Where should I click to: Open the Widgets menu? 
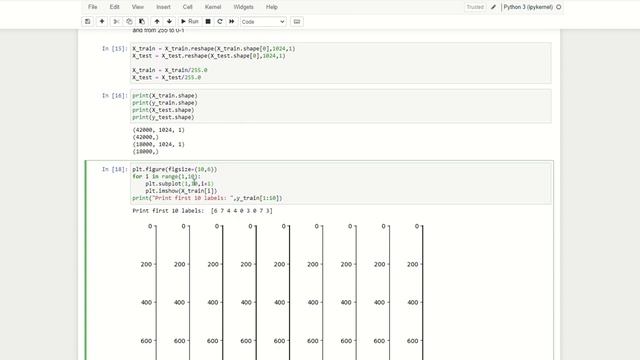pyautogui.click(x=243, y=7)
